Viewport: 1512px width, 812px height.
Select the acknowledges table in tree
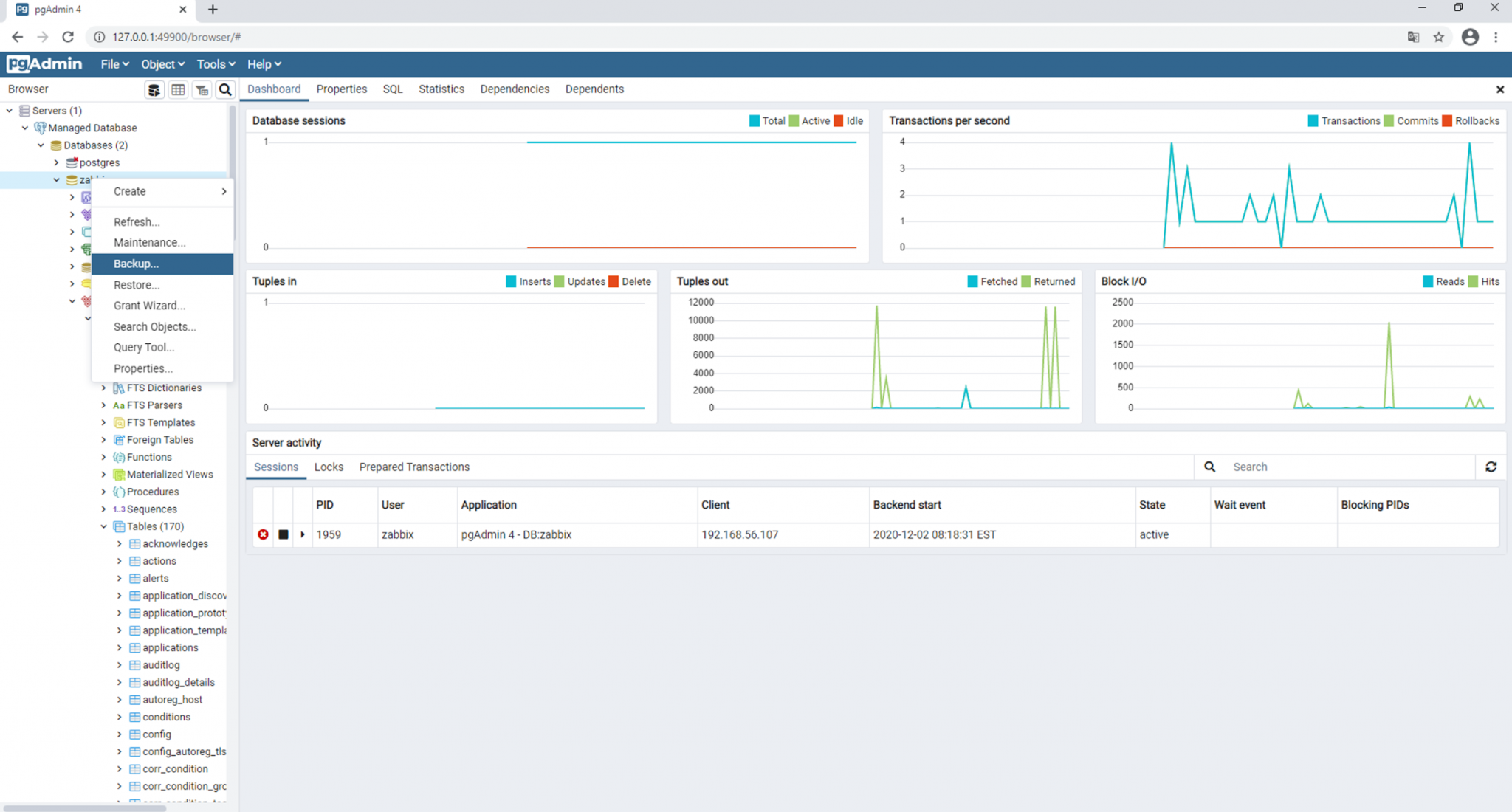[175, 543]
